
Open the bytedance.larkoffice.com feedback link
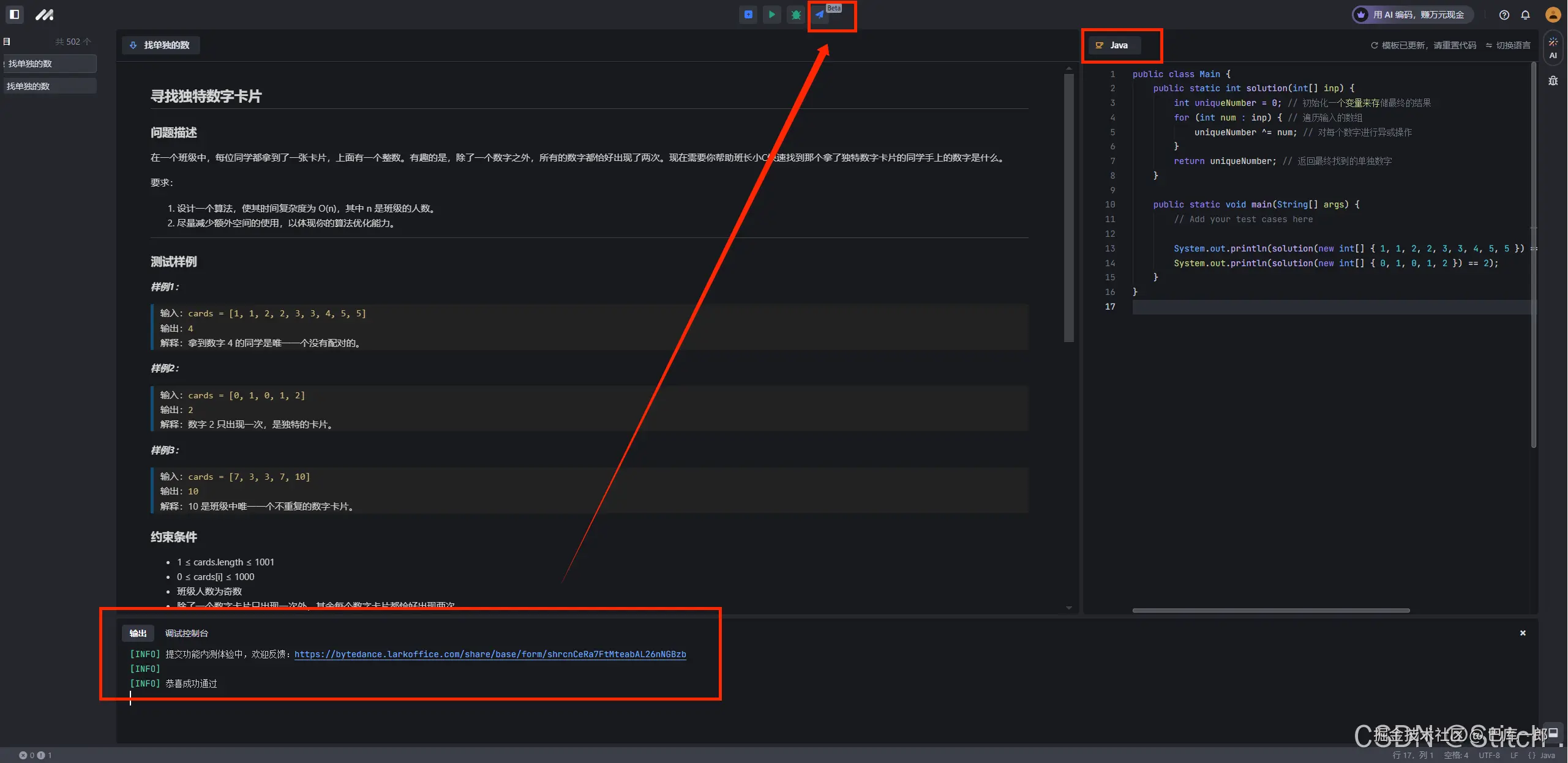point(490,654)
